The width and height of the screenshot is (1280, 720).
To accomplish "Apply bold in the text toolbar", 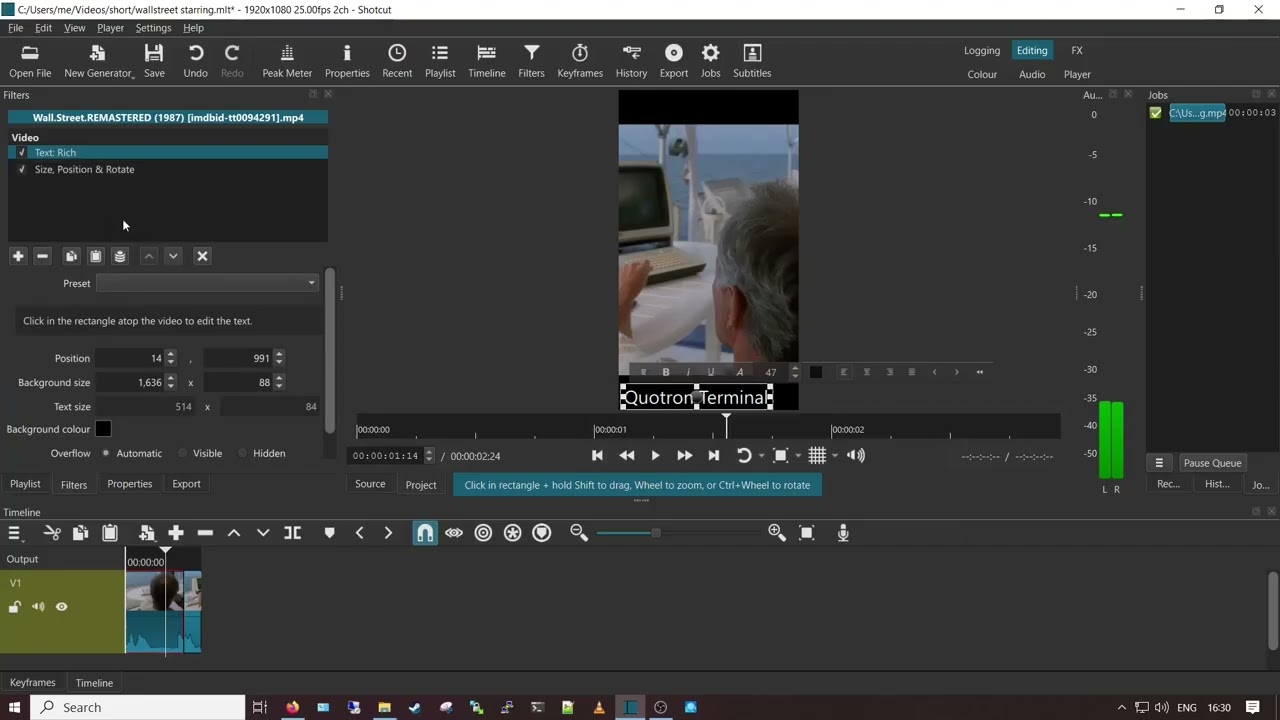I will tap(666, 372).
